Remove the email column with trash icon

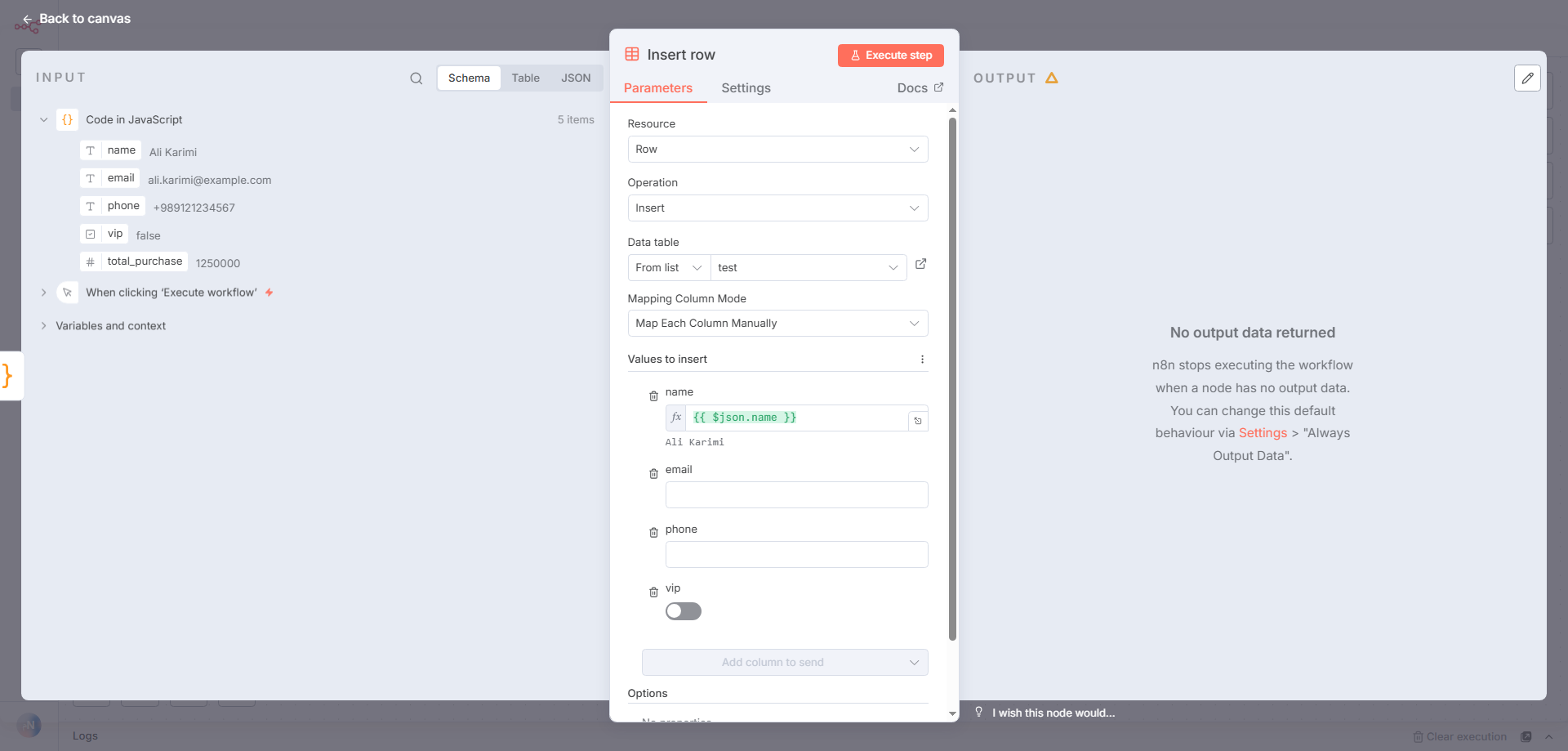tap(653, 474)
